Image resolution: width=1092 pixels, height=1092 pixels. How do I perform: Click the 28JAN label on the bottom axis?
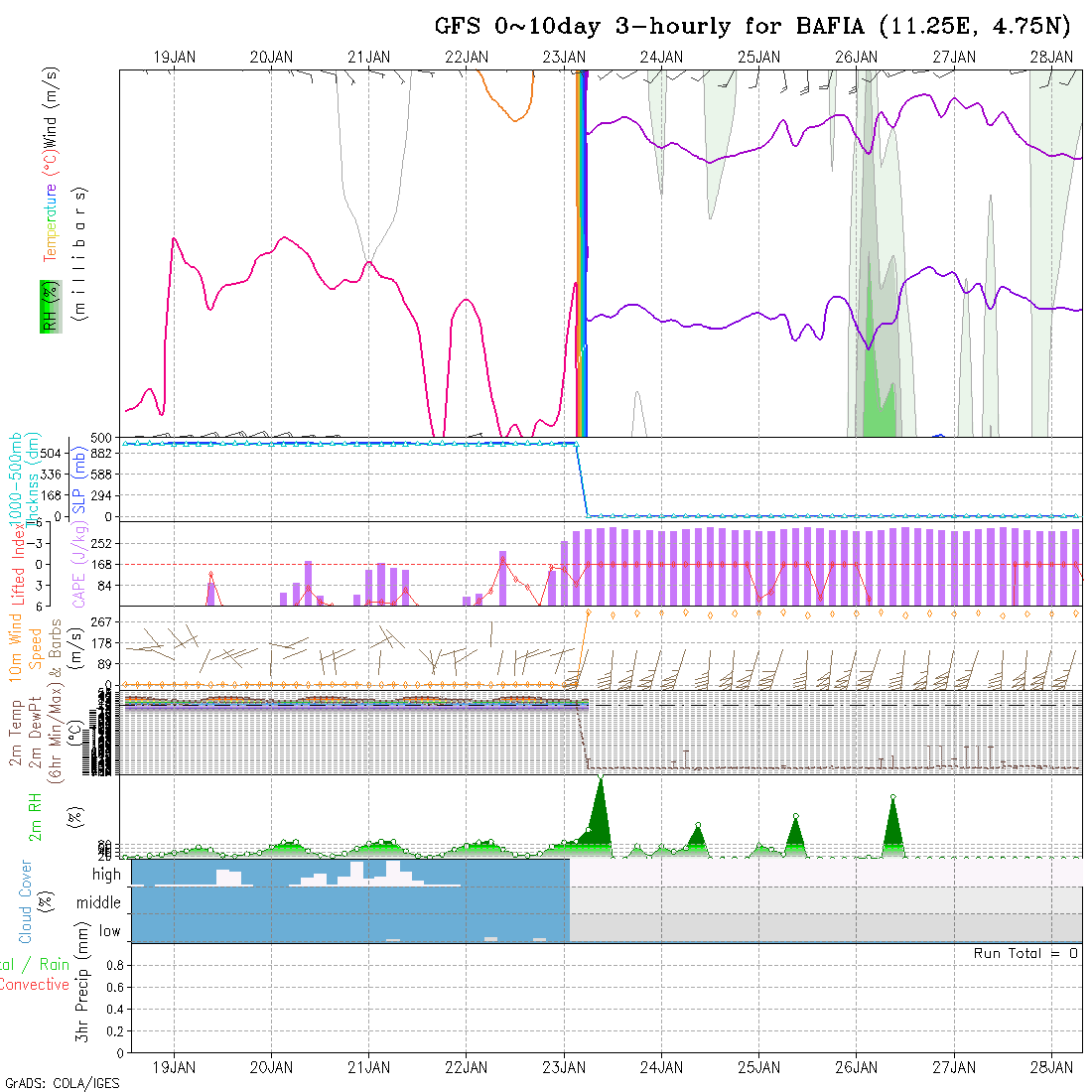pyautogui.click(x=1051, y=1067)
